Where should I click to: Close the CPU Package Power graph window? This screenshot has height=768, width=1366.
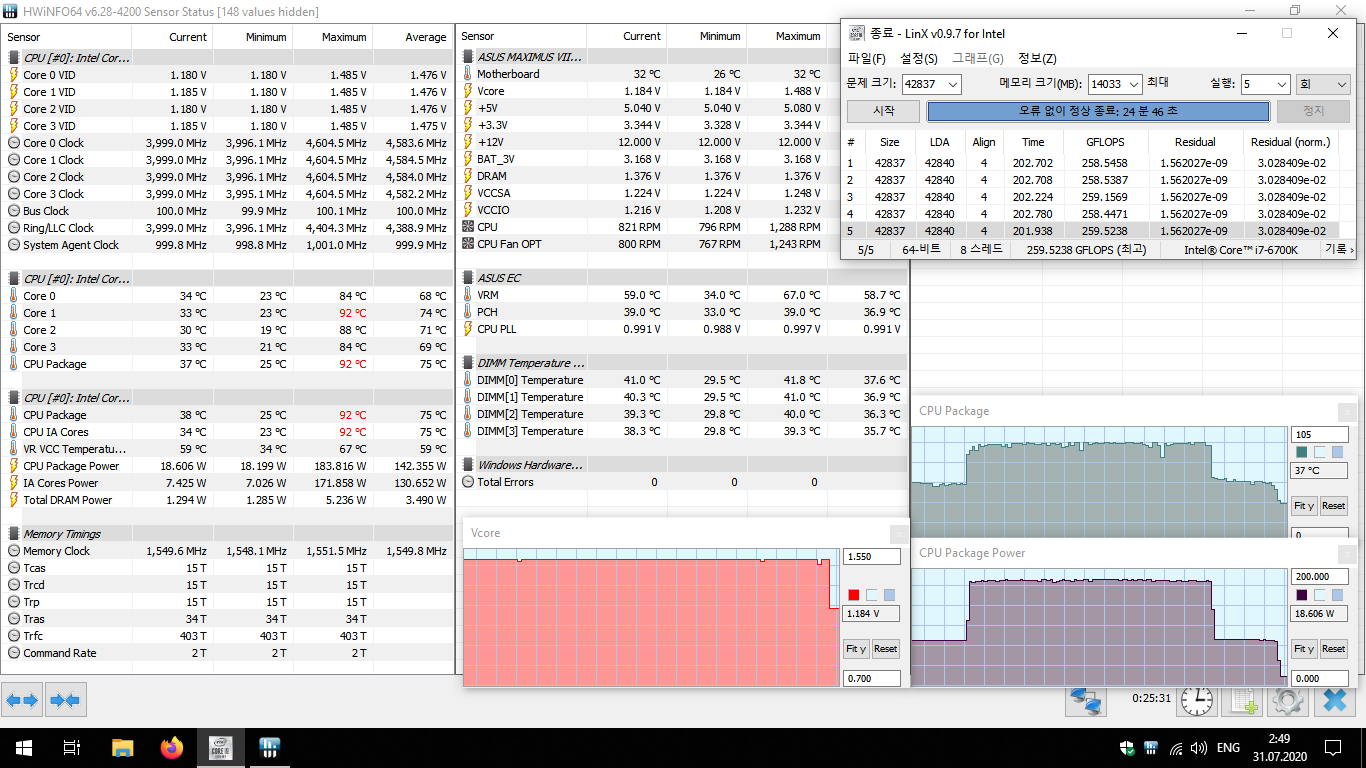pyautogui.click(x=1347, y=553)
